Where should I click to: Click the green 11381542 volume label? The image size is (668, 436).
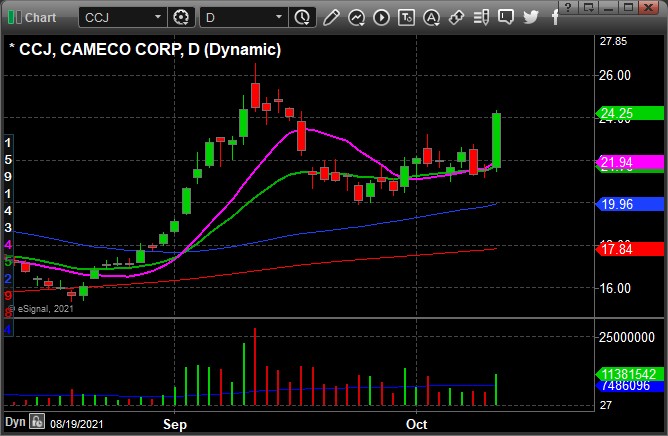pyautogui.click(x=630, y=374)
